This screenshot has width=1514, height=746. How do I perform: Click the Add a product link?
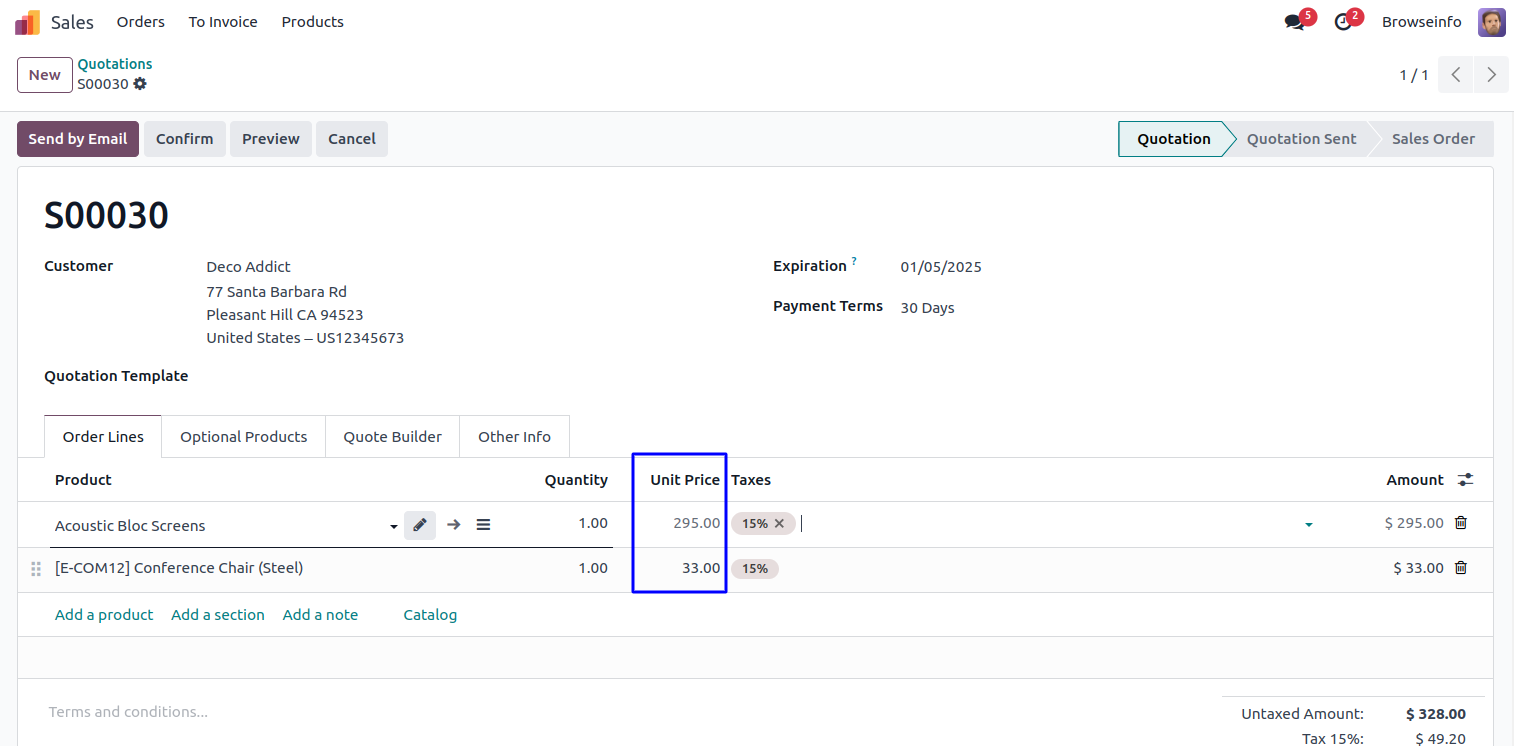104,615
